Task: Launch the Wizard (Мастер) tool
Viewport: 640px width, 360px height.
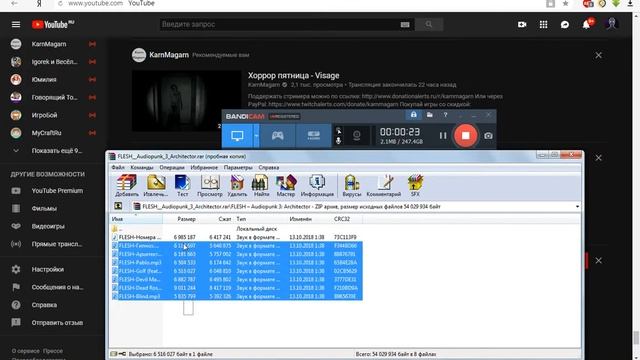Action: coord(286,186)
